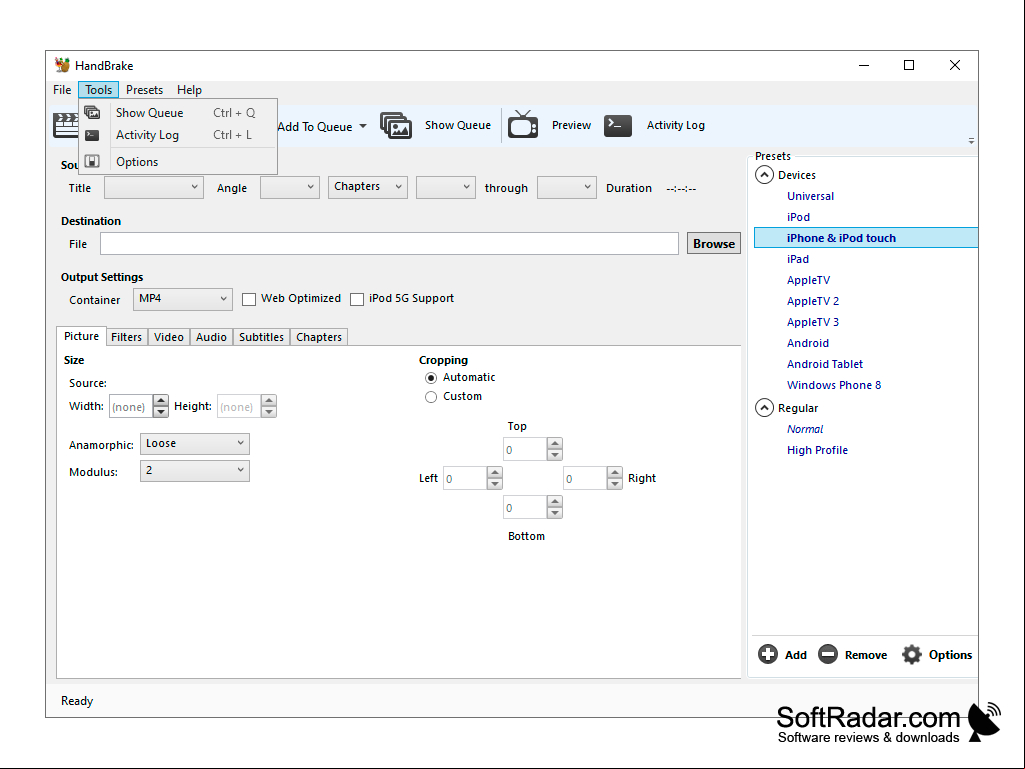
Task: Increase the Width stepper value
Action: (x=161, y=400)
